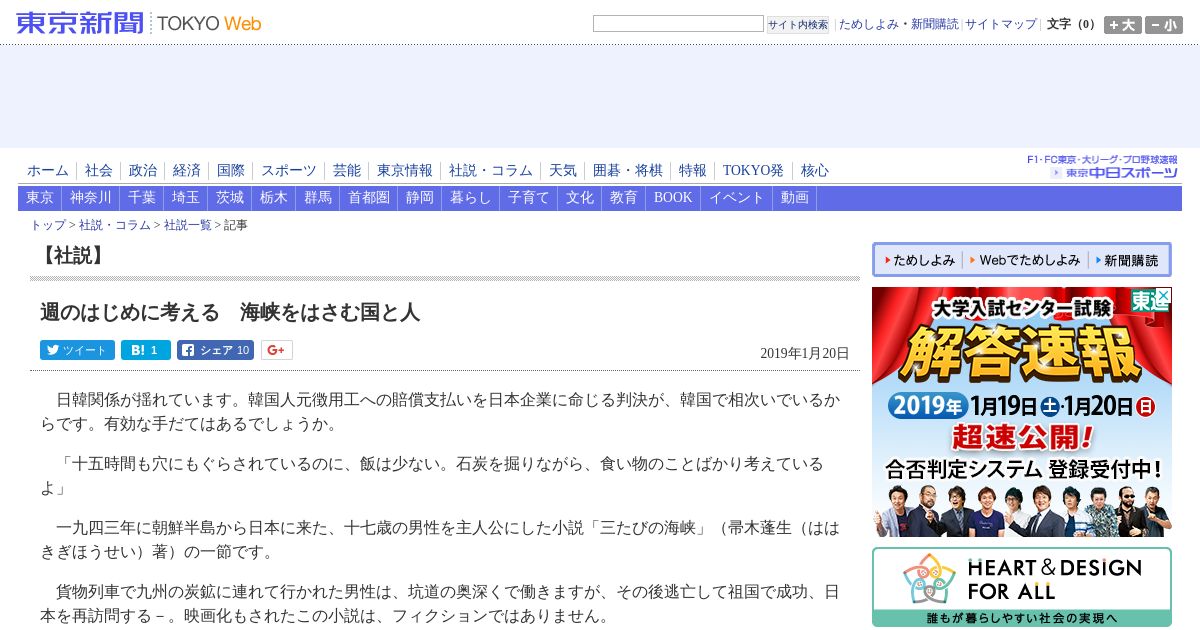1200x630 pixels.
Task: Open the サイトマップ link
Action: (x=1001, y=24)
